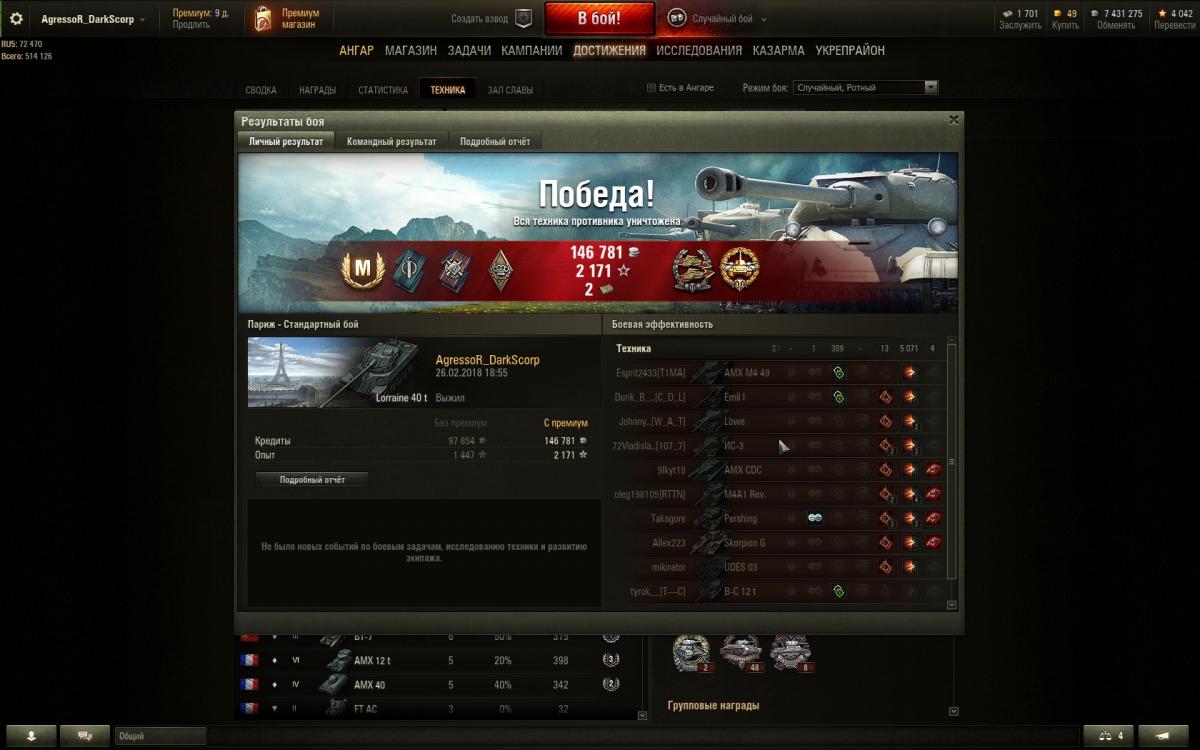
Task: Expand the battle mode "Случайный, Ротный" dropdown
Action: coord(865,88)
